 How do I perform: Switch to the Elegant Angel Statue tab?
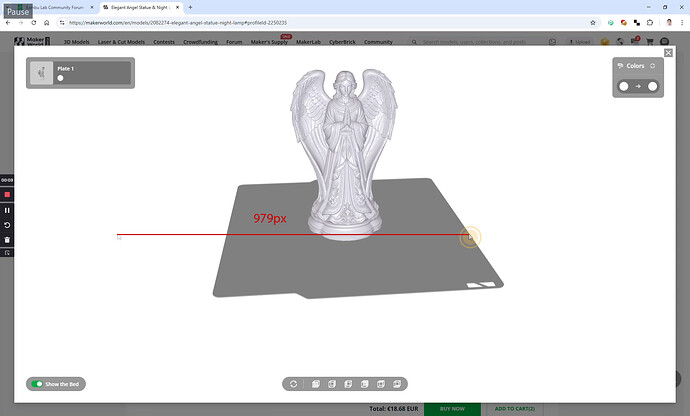pyautogui.click(x=141, y=7)
